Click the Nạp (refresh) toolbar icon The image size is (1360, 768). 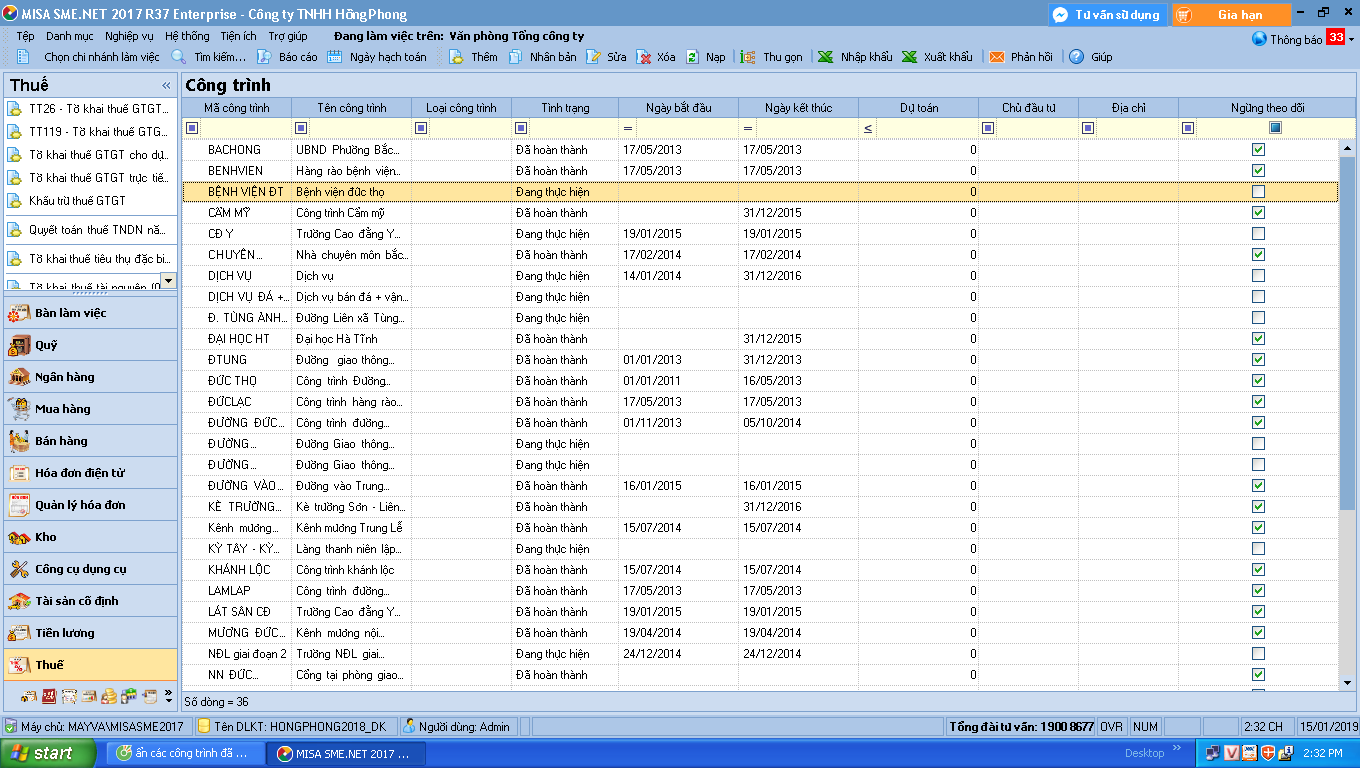point(692,57)
